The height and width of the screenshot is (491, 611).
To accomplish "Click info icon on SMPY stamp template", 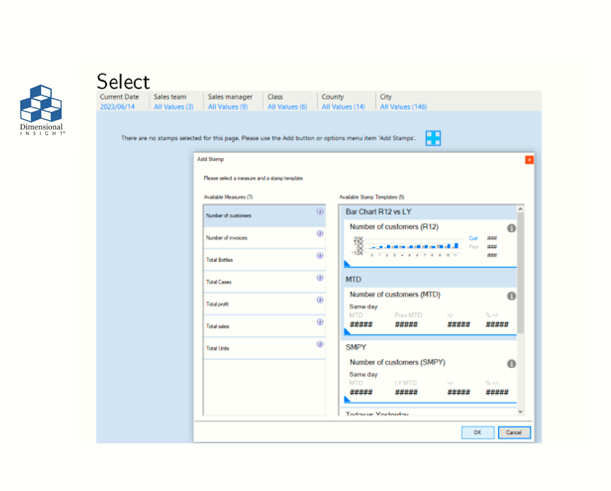I will pyautogui.click(x=511, y=364).
